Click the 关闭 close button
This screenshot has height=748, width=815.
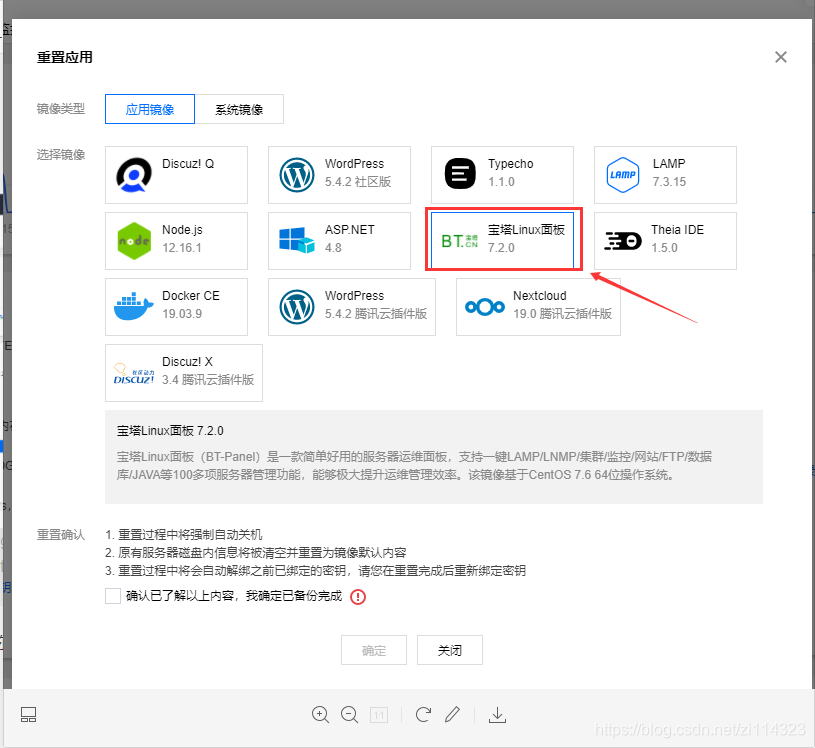(449, 649)
